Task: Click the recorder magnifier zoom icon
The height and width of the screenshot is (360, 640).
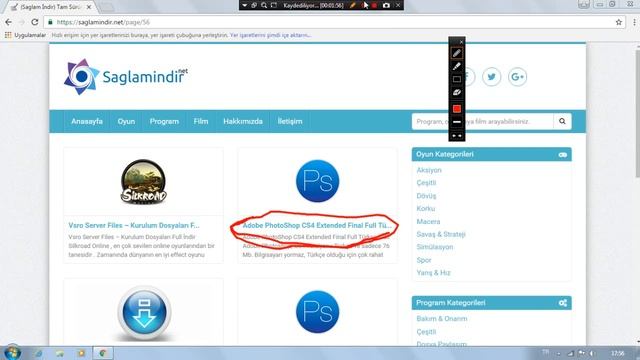Action: pyautogui.click(x=264, y=5)
